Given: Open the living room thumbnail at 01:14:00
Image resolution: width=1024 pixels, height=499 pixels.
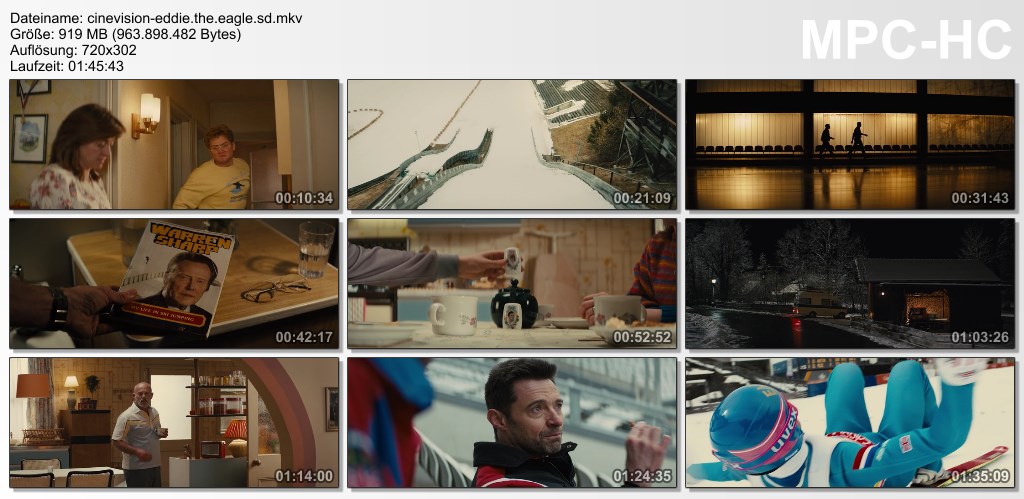Looking at the screenshot, I should (x=174, y=423).
